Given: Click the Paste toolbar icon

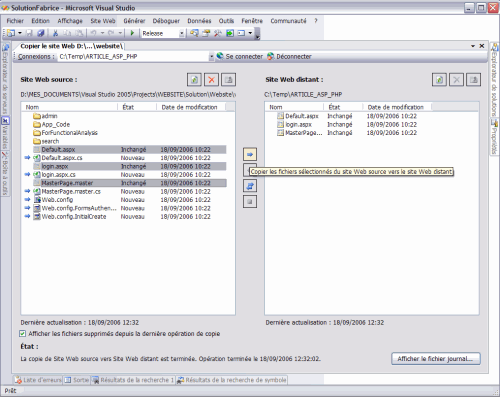Looking at the screenshot, I should coord(79,33).
